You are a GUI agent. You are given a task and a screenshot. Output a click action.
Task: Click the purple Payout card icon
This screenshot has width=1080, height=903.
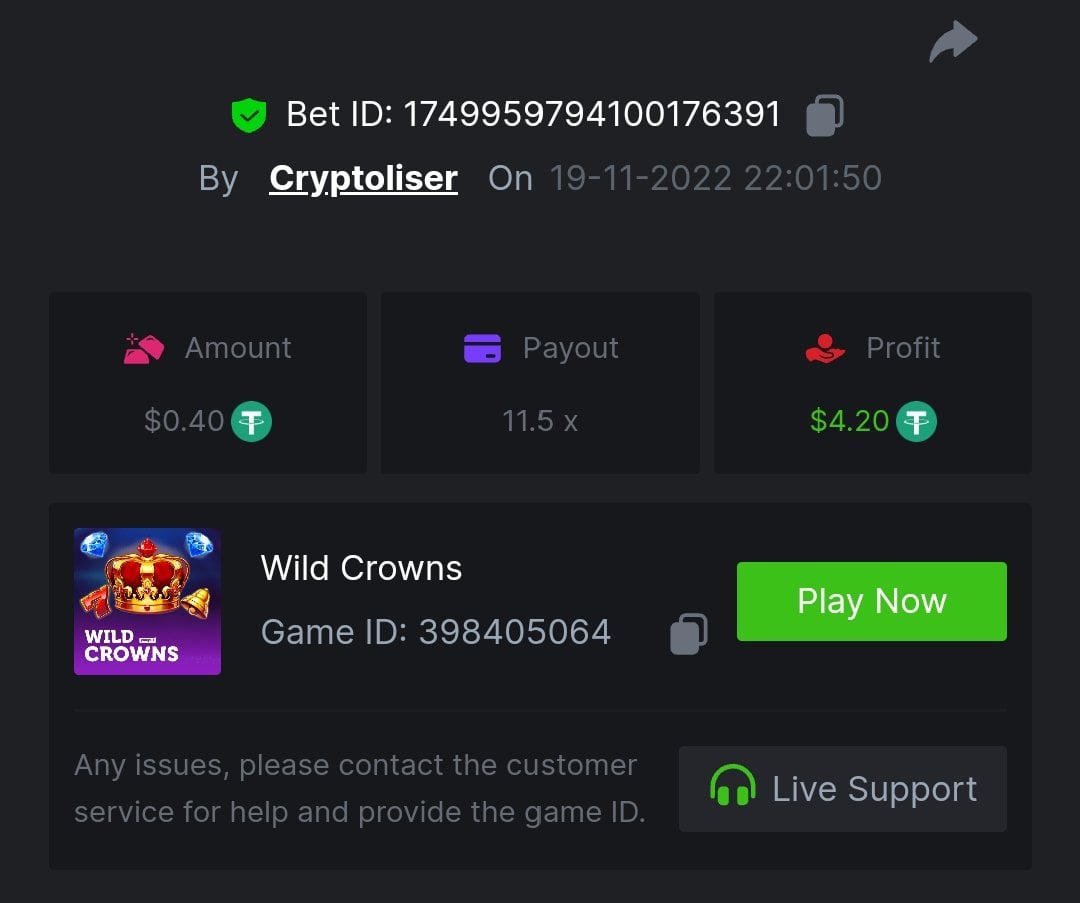coord(482,348)
